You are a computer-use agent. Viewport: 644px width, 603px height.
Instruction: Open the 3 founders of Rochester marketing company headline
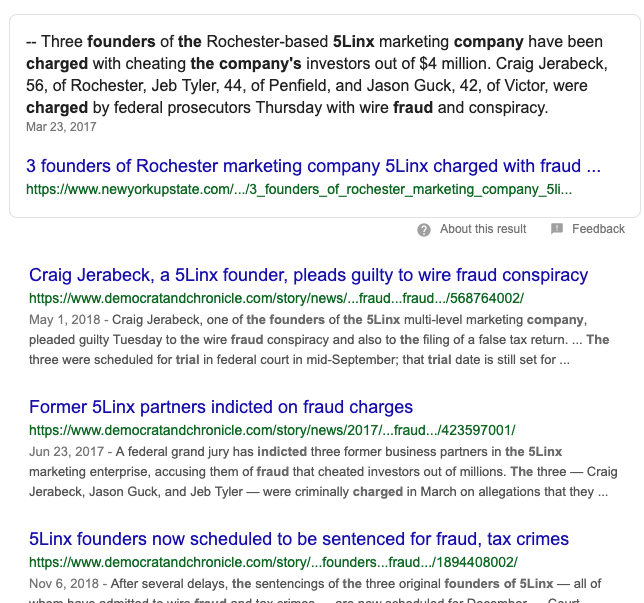point(313,166)
